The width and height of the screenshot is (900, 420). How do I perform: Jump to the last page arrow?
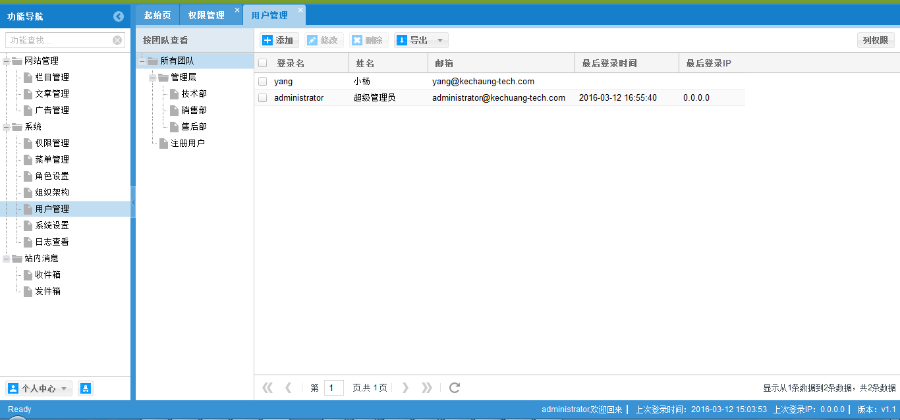tap(426, 388)
